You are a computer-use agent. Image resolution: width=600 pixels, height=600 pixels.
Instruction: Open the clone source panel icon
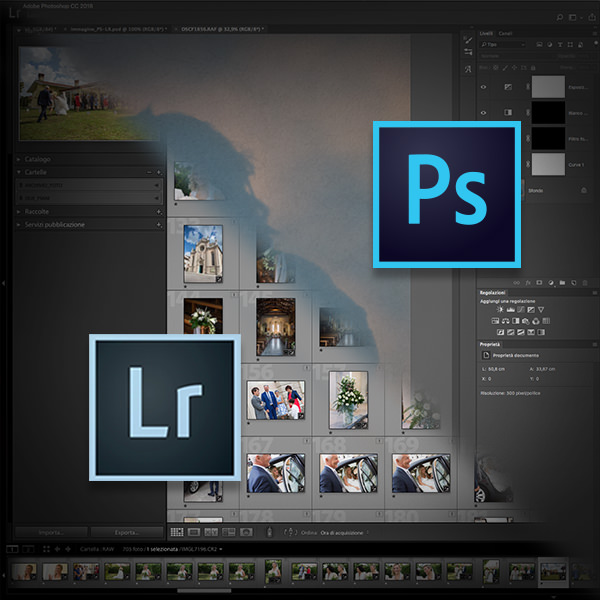tap(468, 69)
